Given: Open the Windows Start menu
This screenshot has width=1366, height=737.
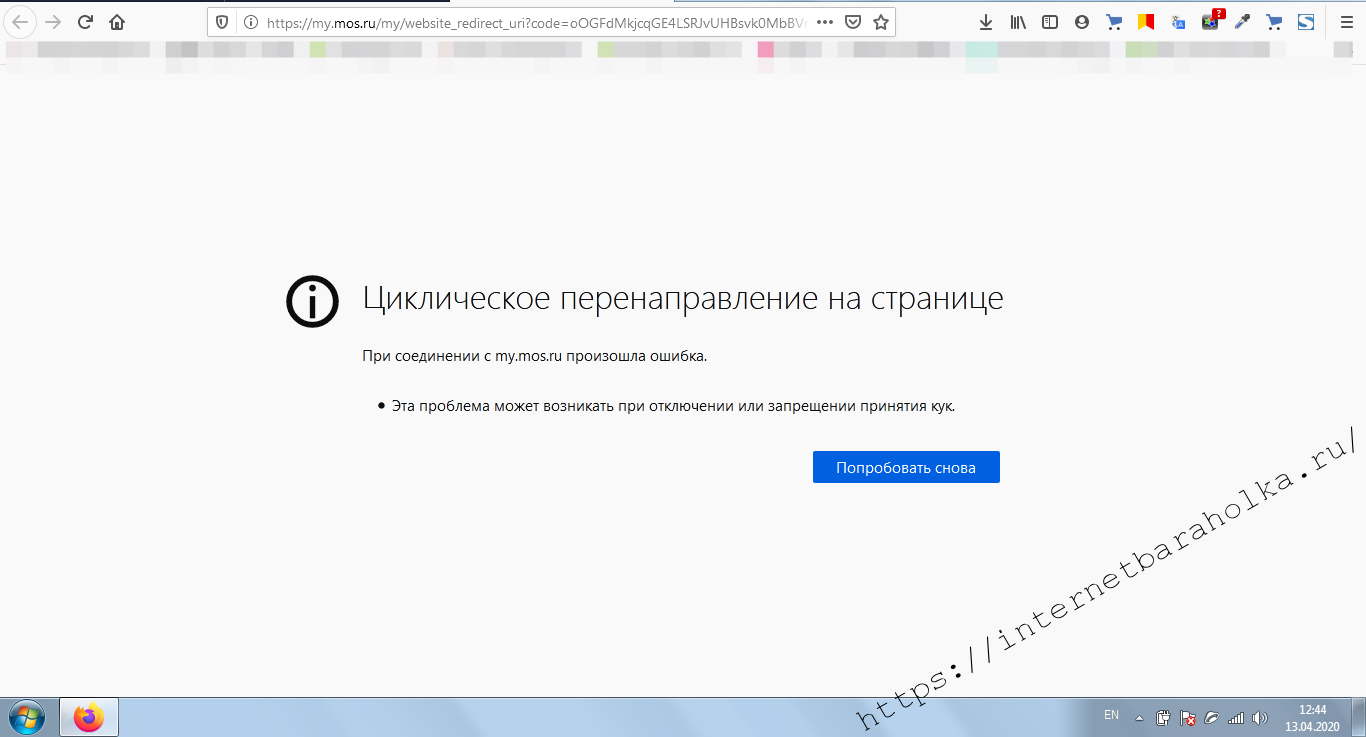Looking at the screenshot, I should pyautogui.click(x=27, y=717).
